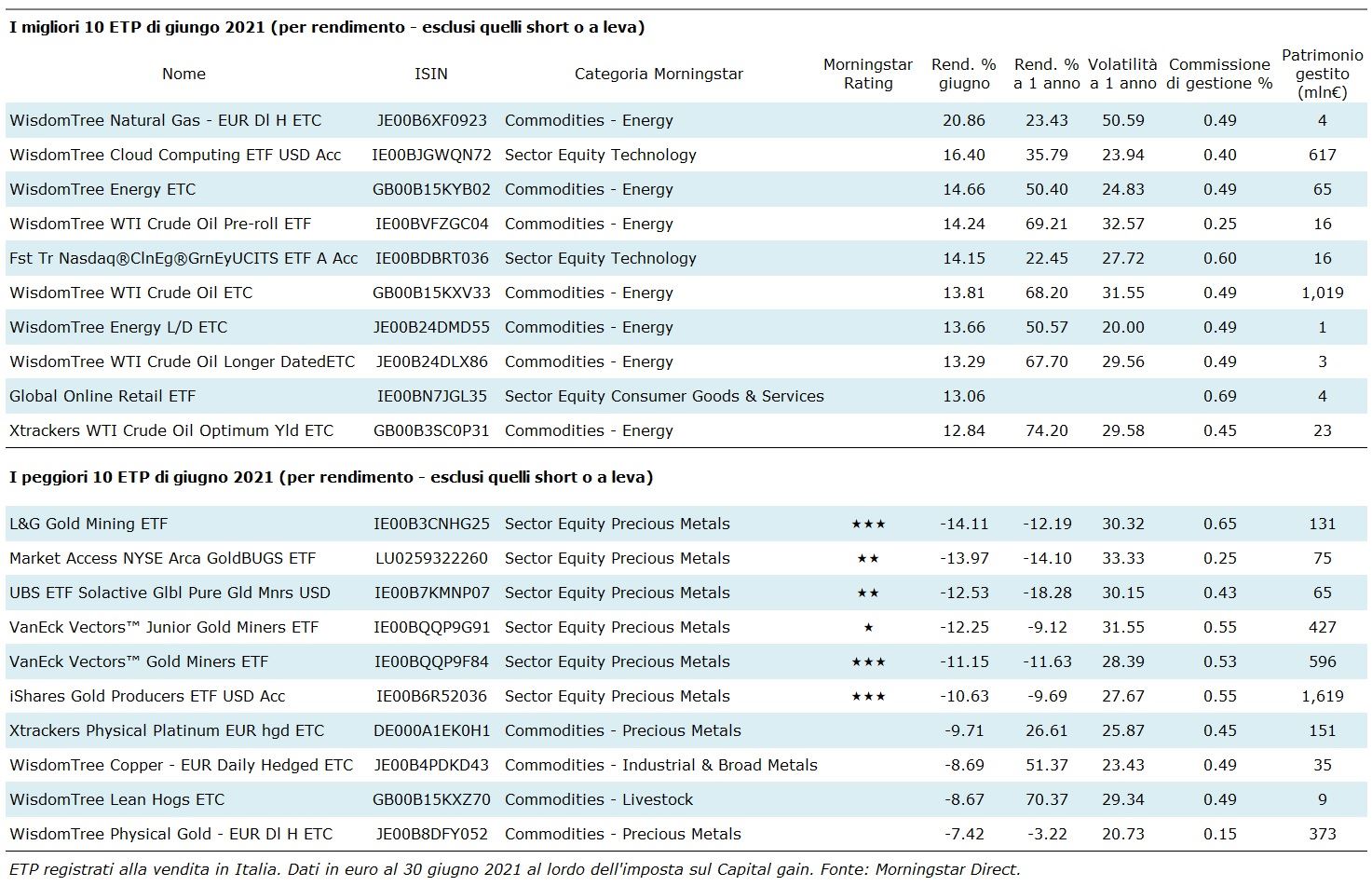Click the three-star rating for iShares Gold Producers
1372x886 pixels.
pos(868,697)
